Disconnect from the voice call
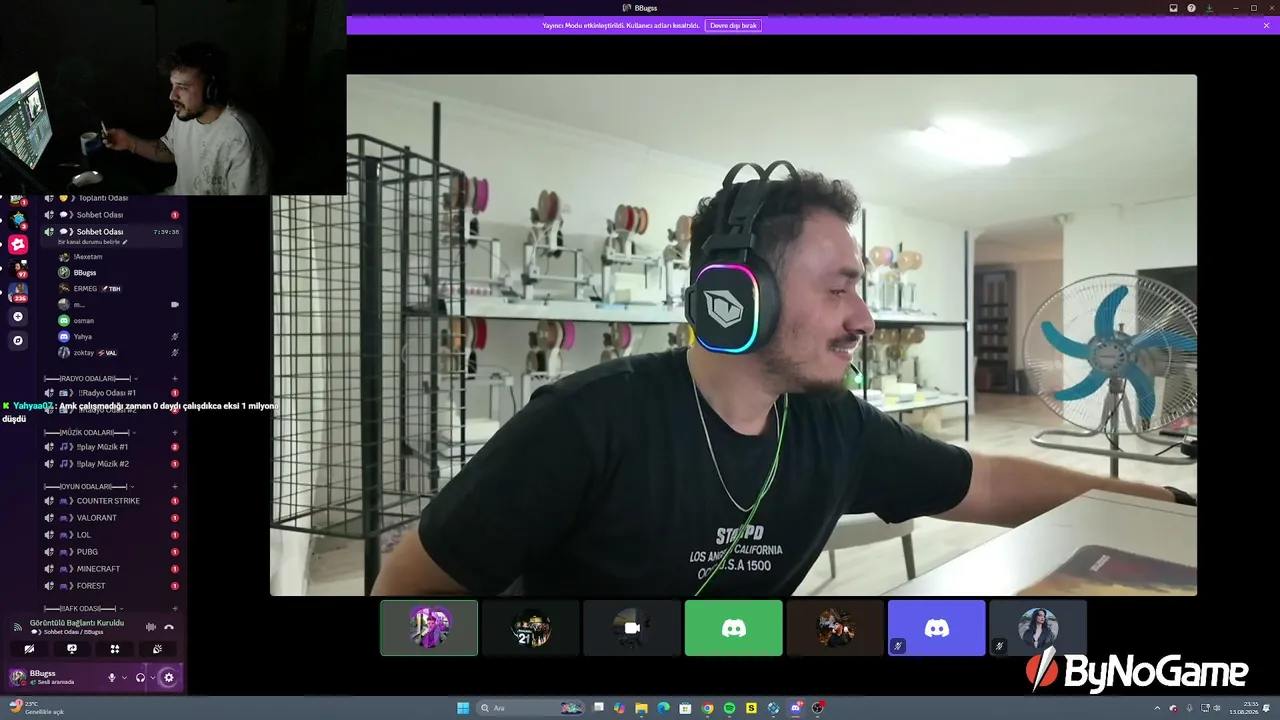This screenshot has width=1280, height=720. click(x=169, y=627)
